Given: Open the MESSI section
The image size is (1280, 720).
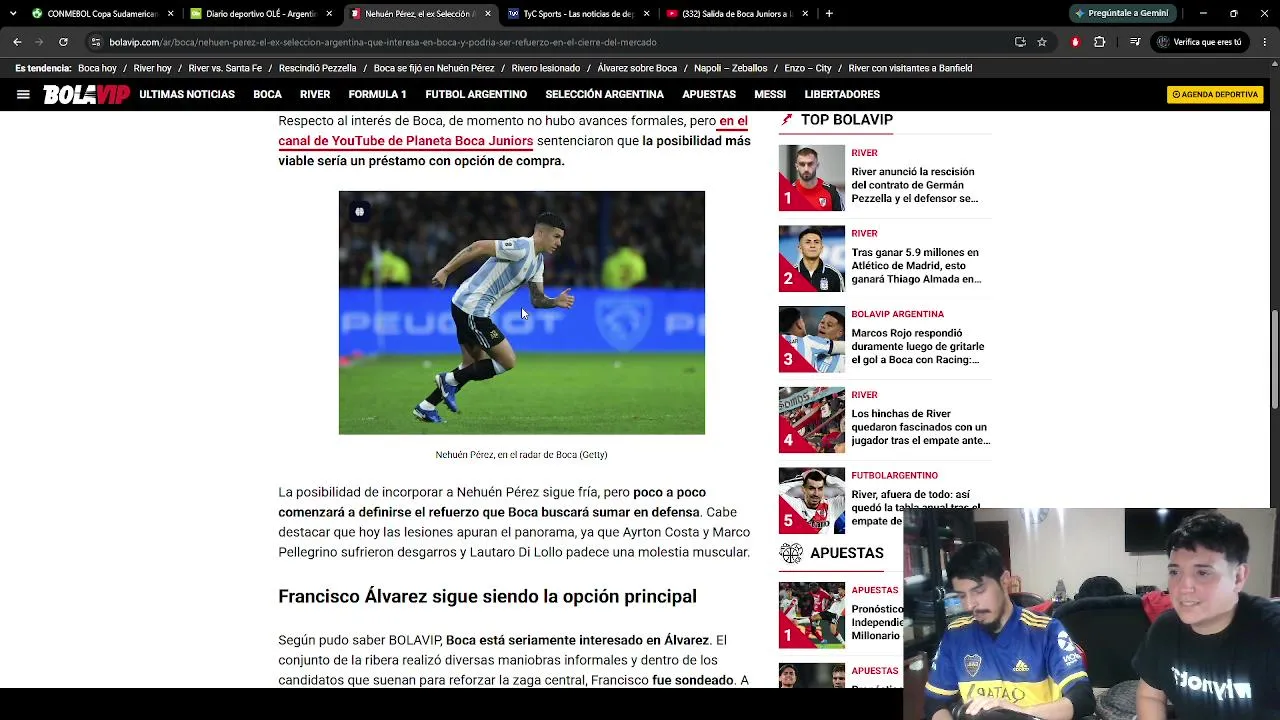Looking at the screenshot, I should tap(770, 94).
